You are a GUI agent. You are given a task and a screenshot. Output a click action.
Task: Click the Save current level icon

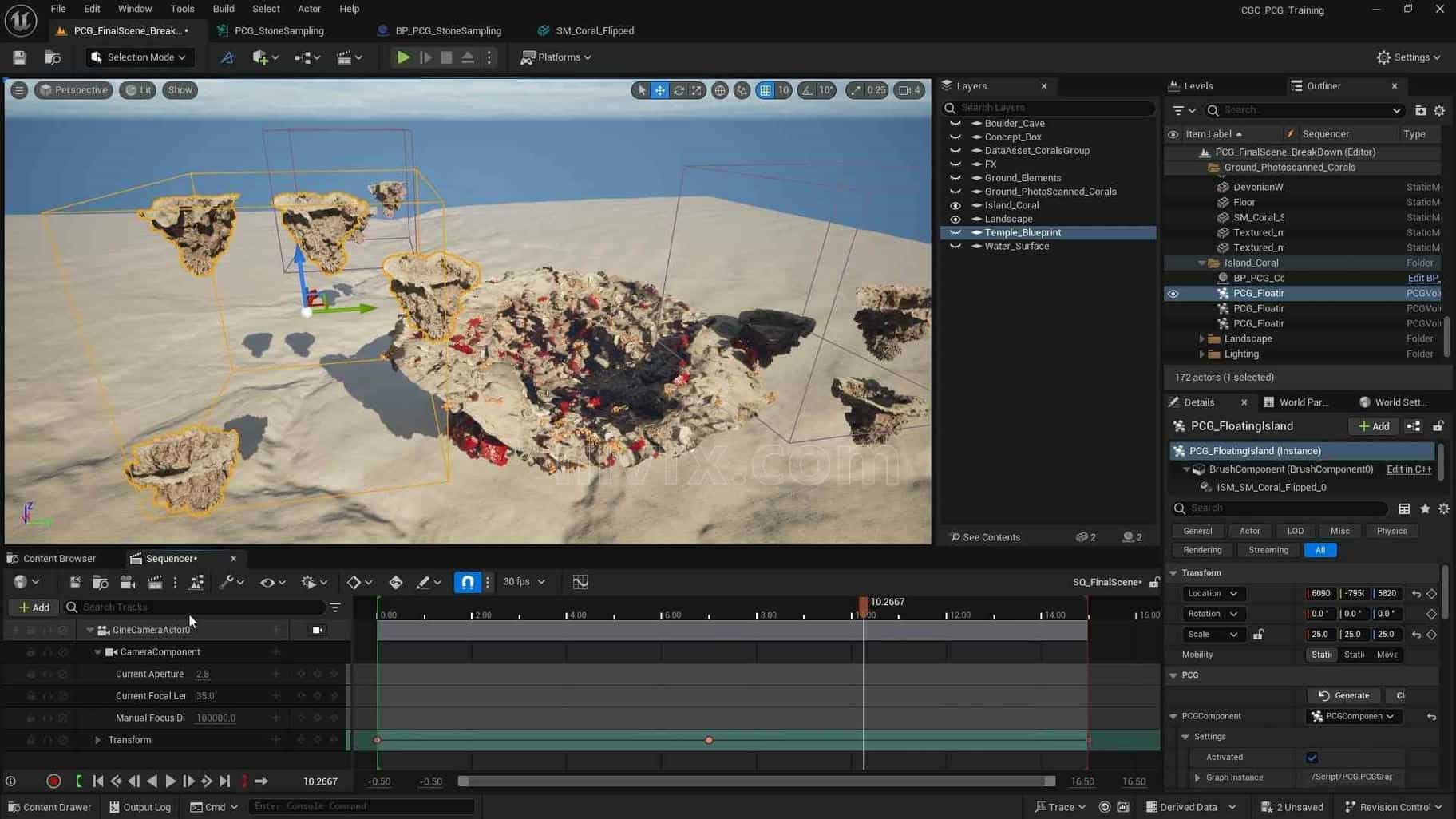coord(19,57)
